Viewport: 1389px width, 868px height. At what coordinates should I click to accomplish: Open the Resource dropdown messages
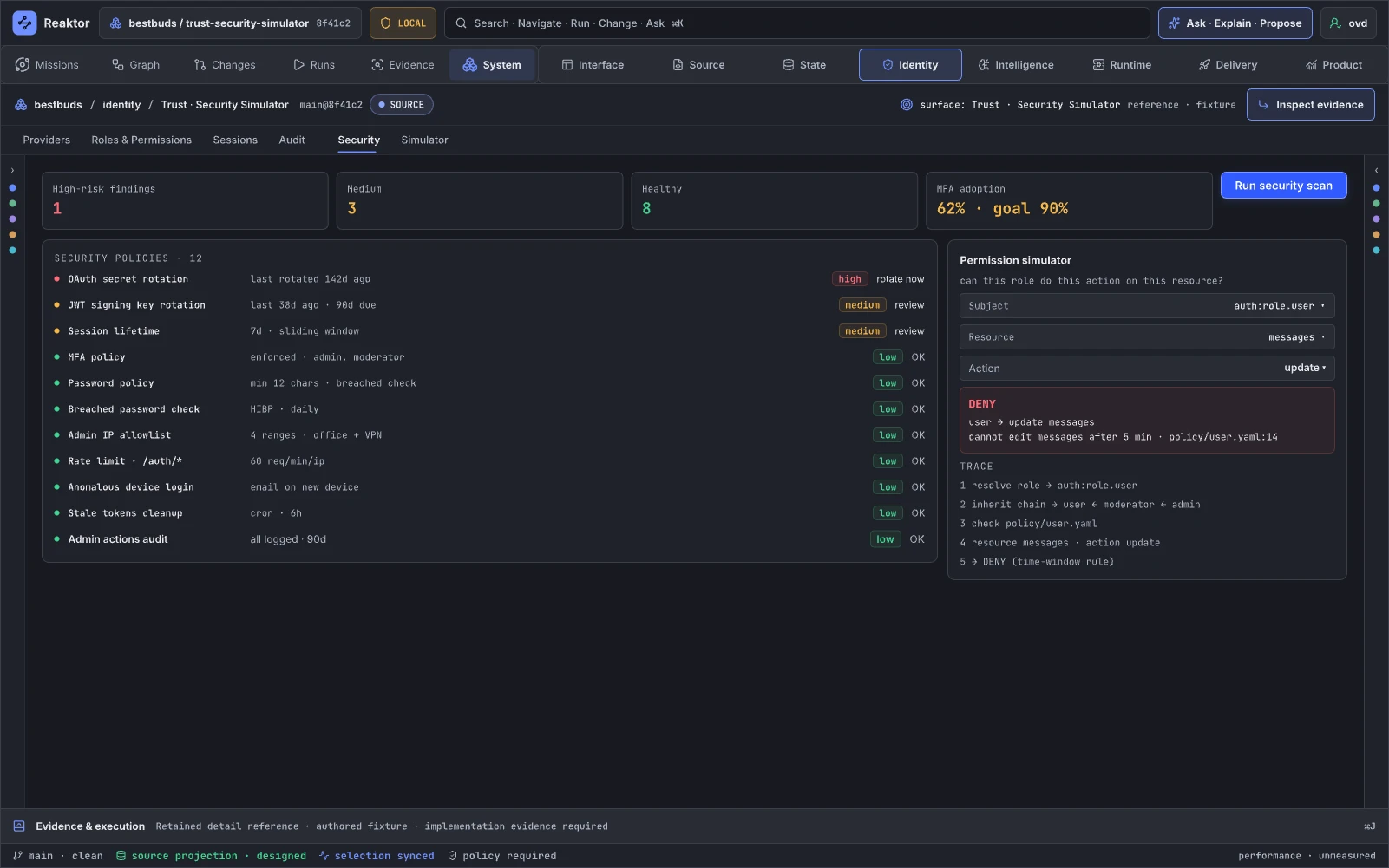[x=1147, y=337]
